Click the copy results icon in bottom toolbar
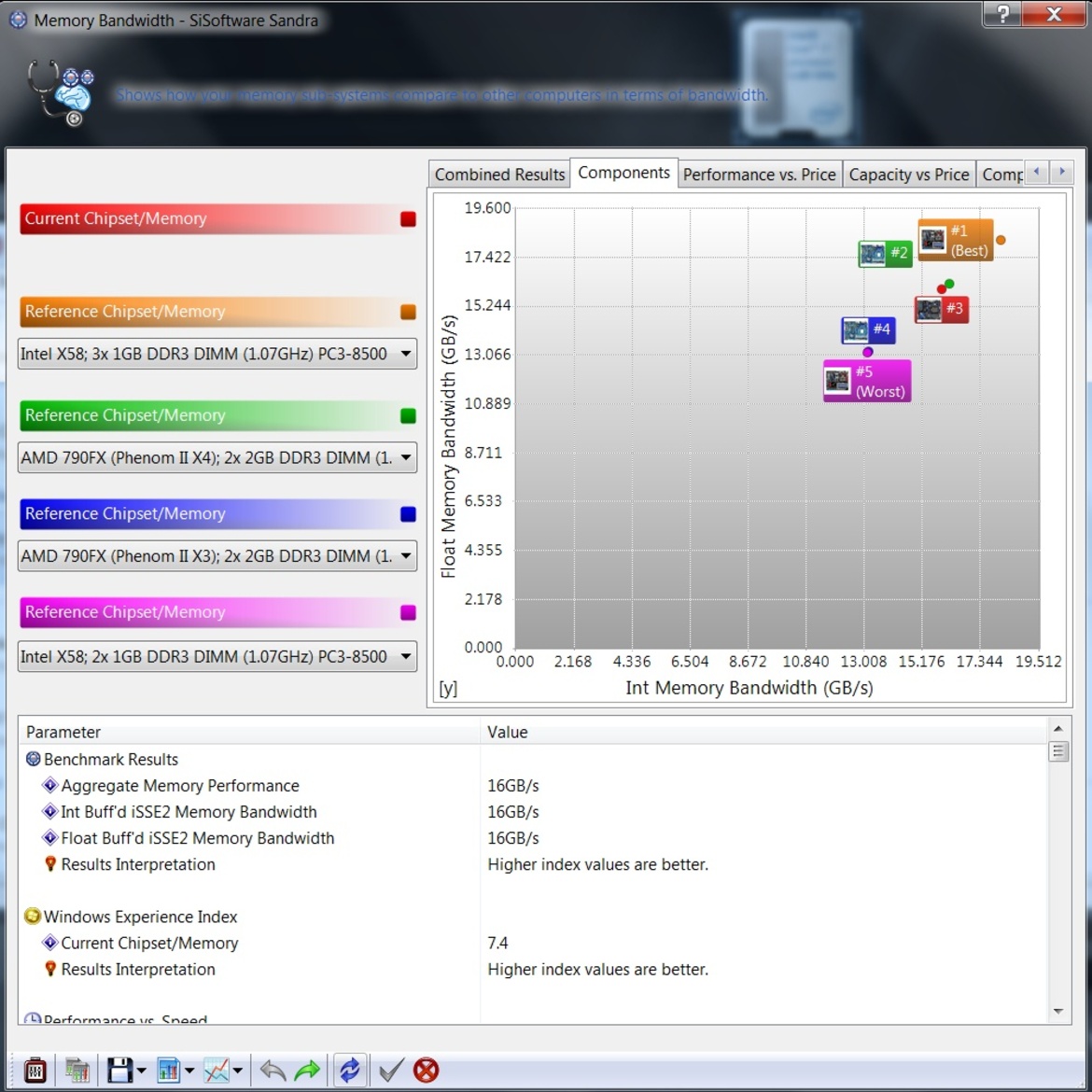Screen dimensions: 1092x1092 coord(77,1070)
